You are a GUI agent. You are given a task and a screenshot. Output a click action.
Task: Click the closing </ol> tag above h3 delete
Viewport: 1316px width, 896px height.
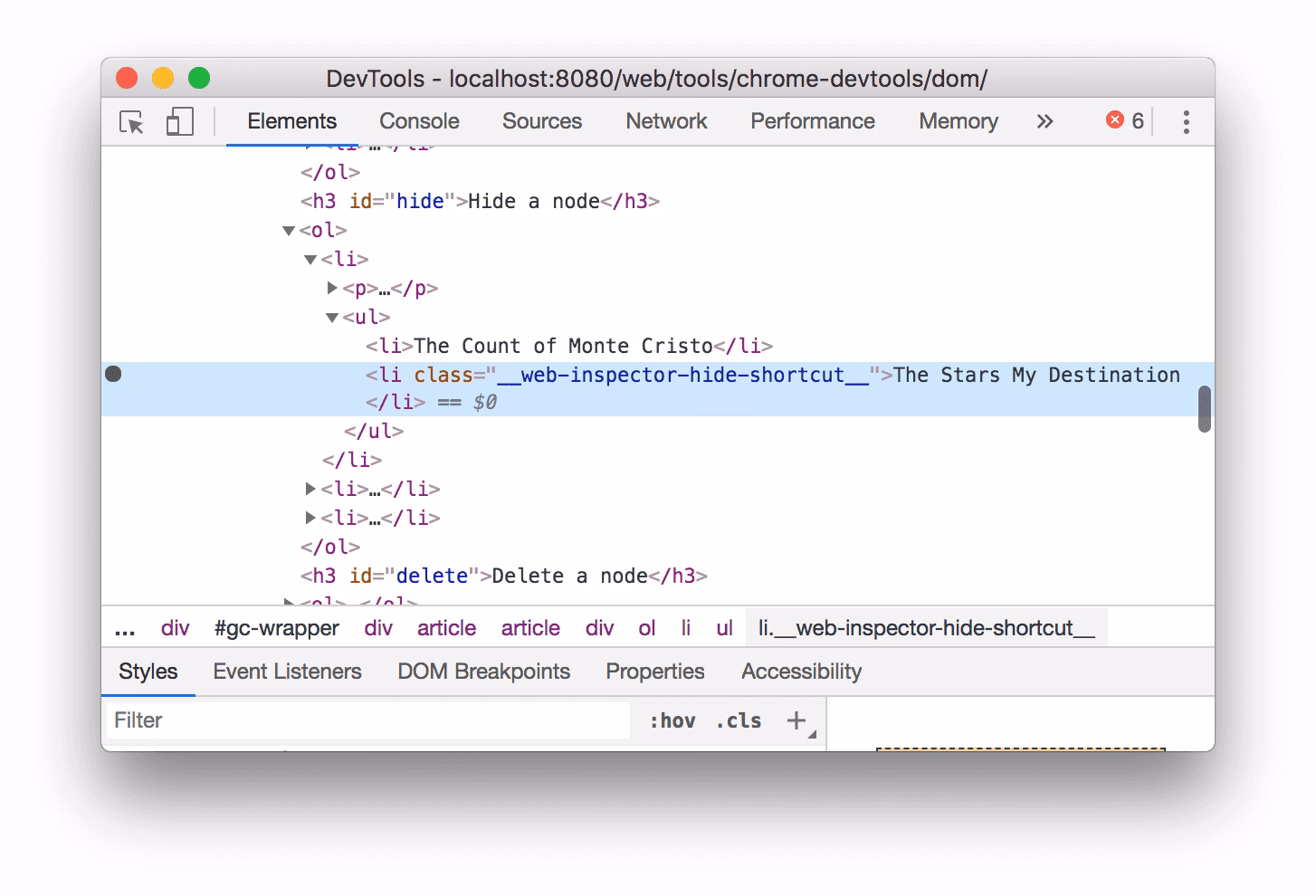coord(330,547)
